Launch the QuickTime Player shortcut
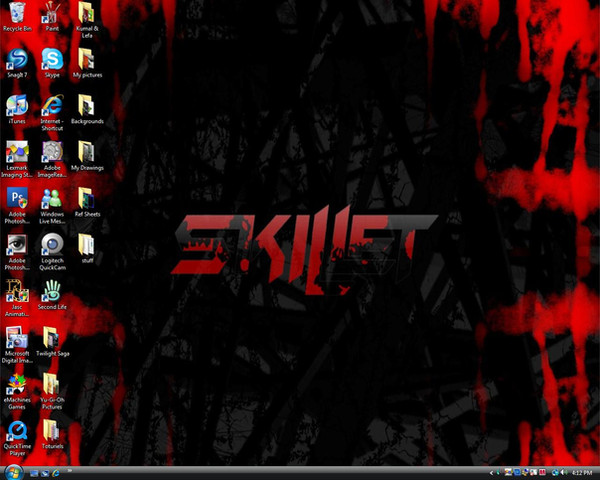The image size is (600, 480). pyautogui.click(x=17, y=438)
